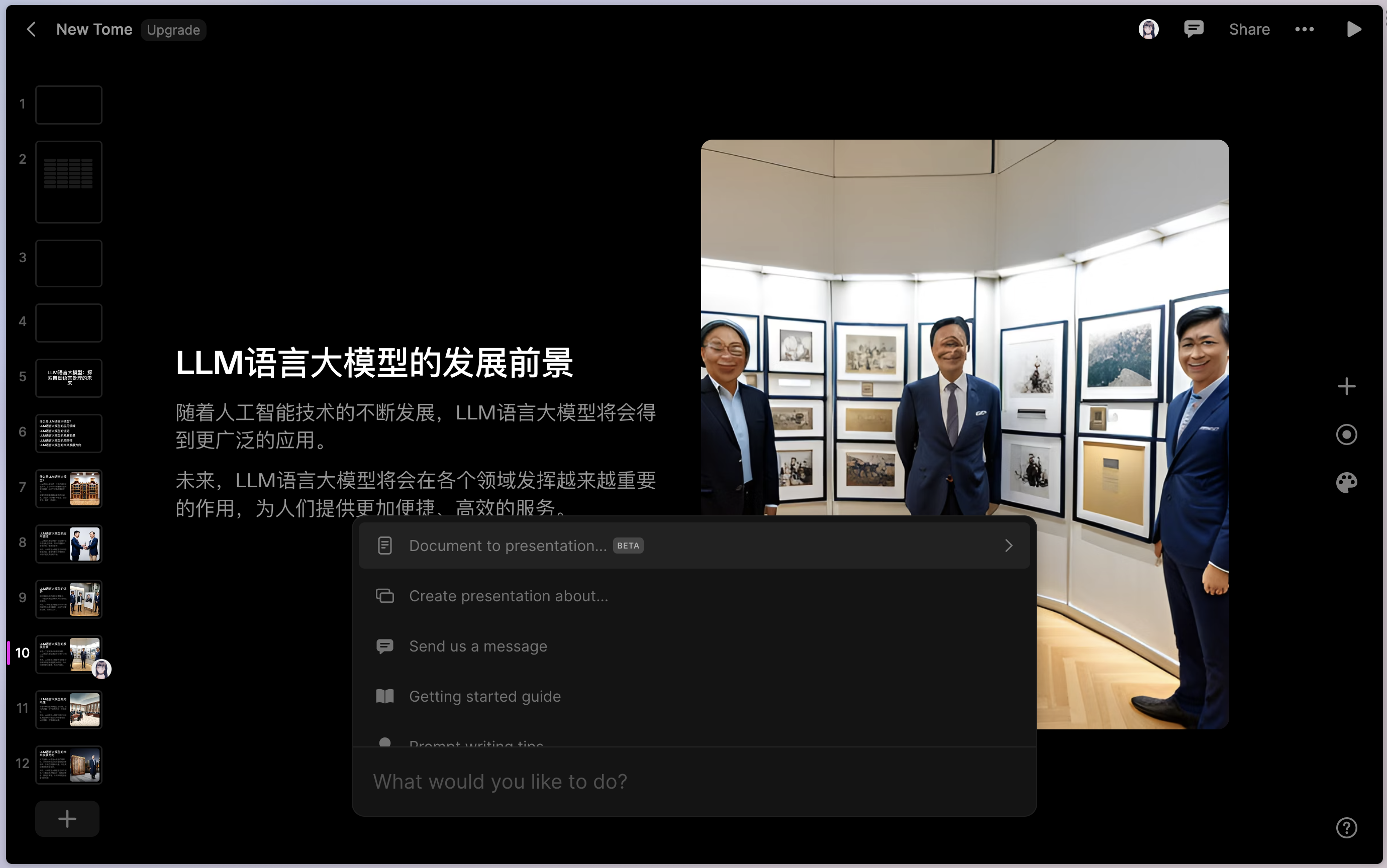This screenshot has height=868, width=1387.
Task: Add a new page with plus button
Action: [x=67, y=818]
